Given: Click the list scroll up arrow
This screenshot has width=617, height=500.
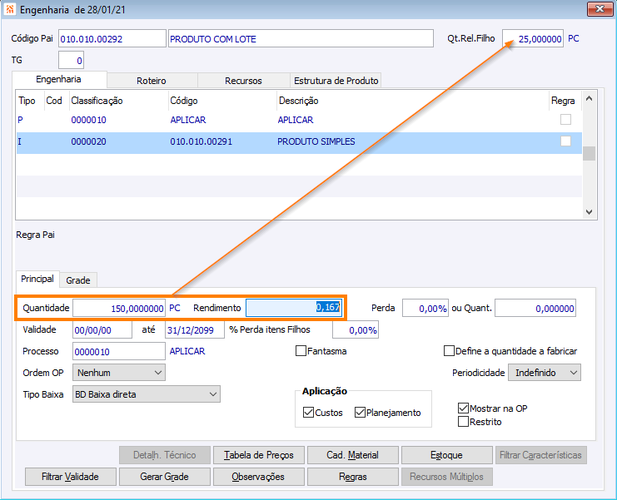Looking at the screenshot, I should coord(589,99).
